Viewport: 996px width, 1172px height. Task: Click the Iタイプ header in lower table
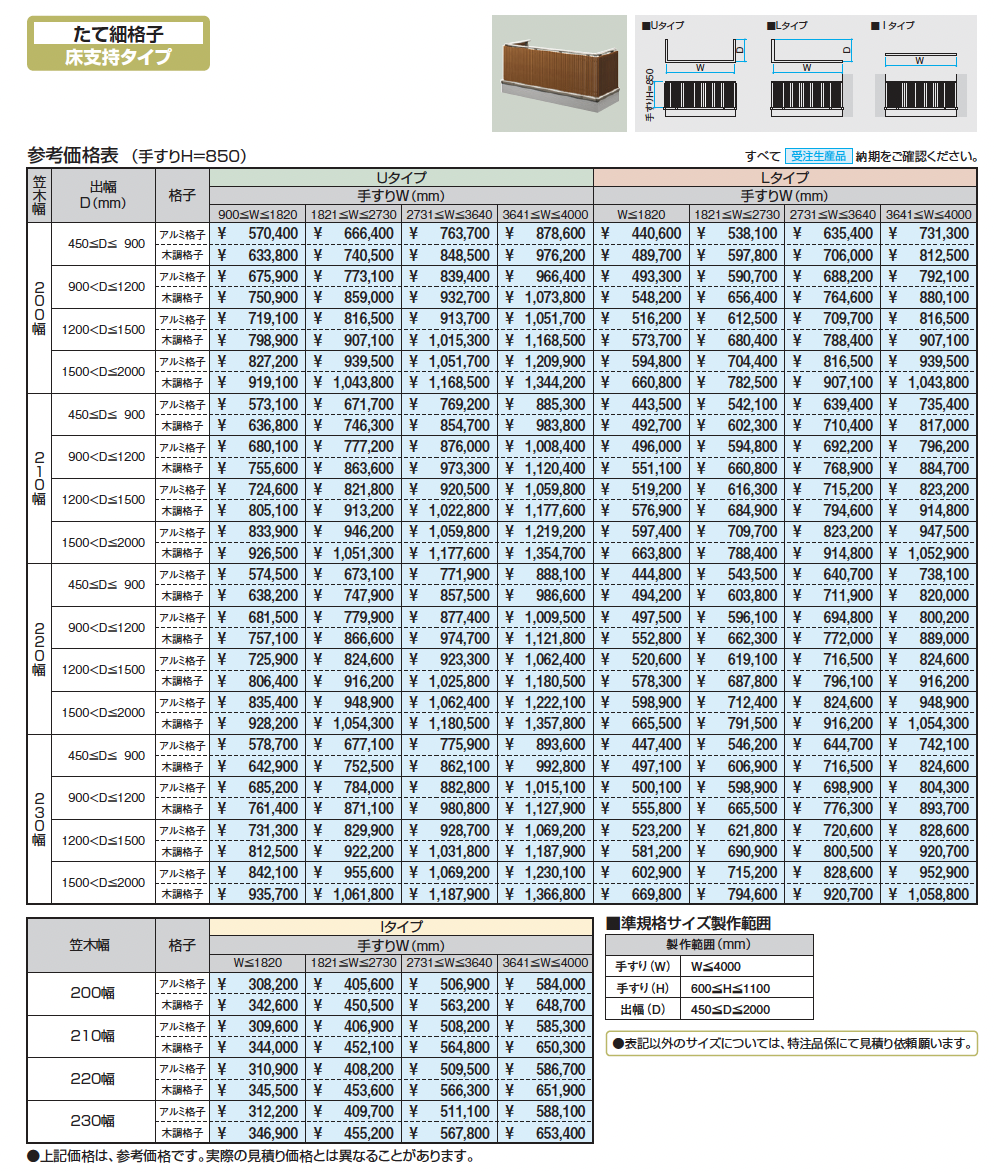click(x=402, y=927)
